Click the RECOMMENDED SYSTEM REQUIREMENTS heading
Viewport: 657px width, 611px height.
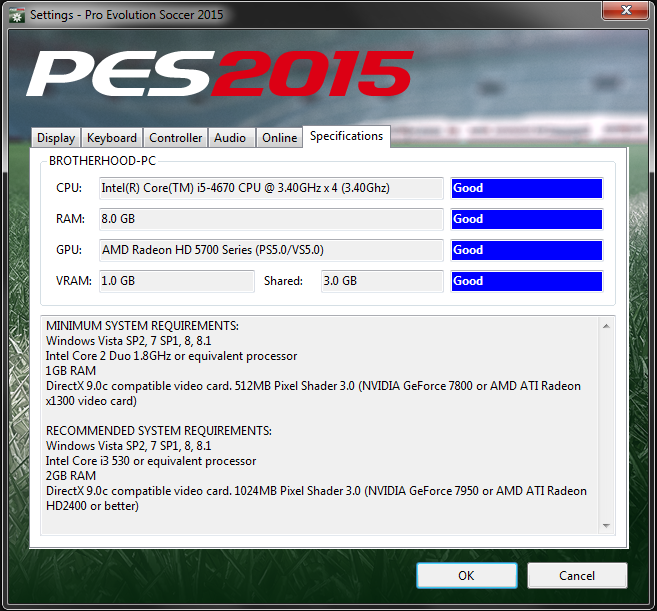point(158,431)
